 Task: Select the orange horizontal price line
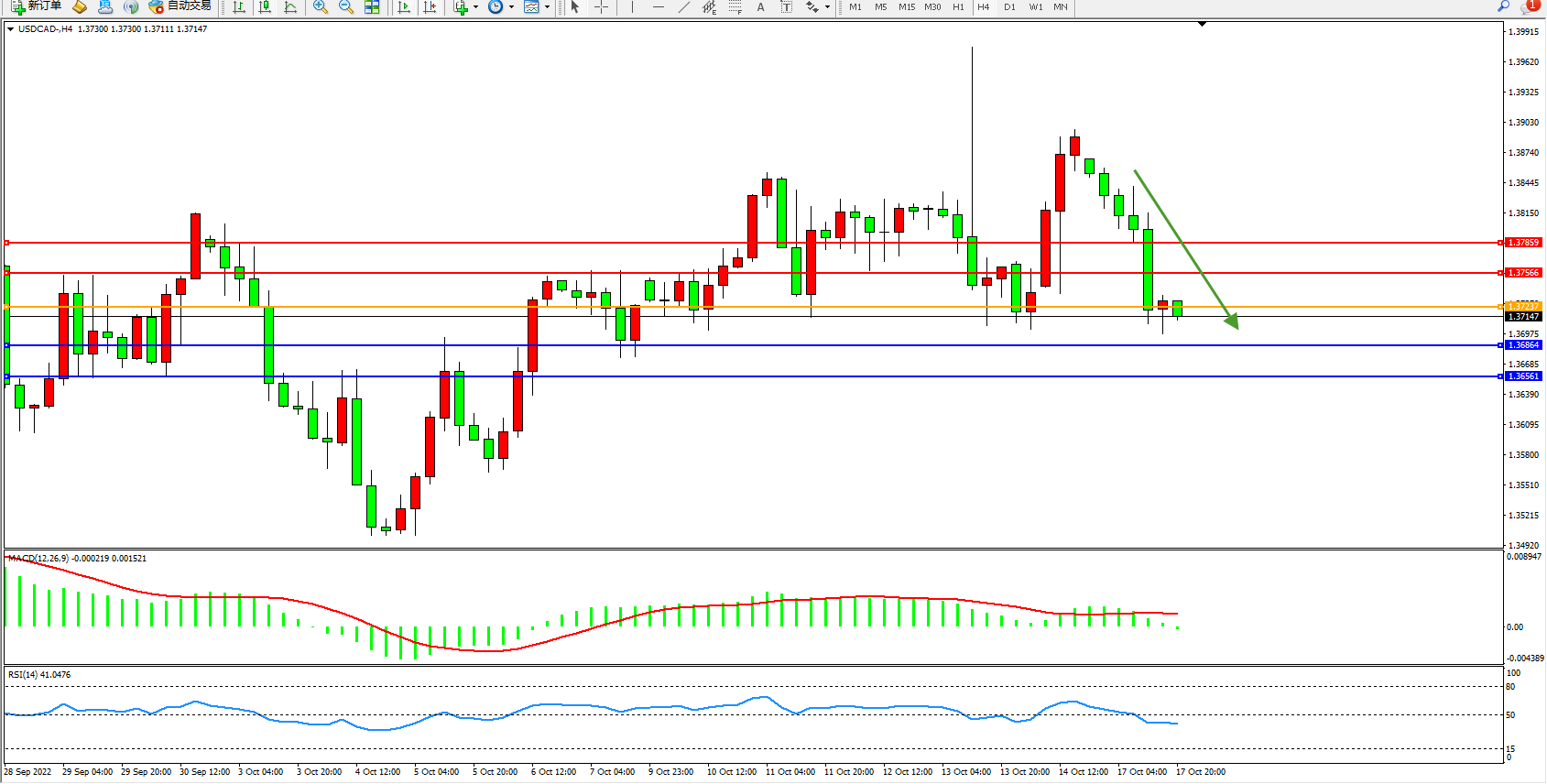click(733, 307)
